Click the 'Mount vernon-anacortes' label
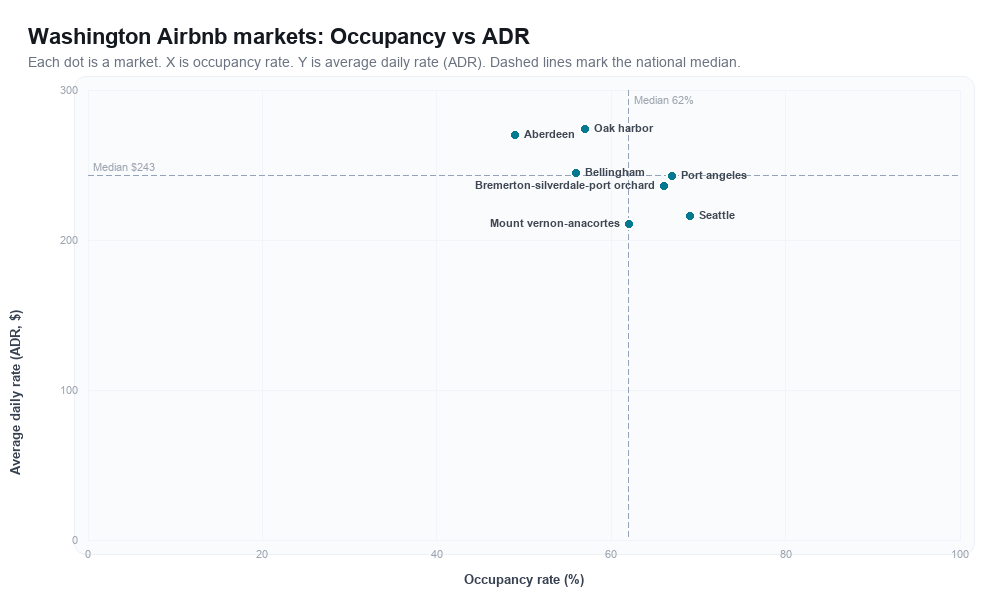The width and height of the screenshot is (1000, 600). point(555,223)
